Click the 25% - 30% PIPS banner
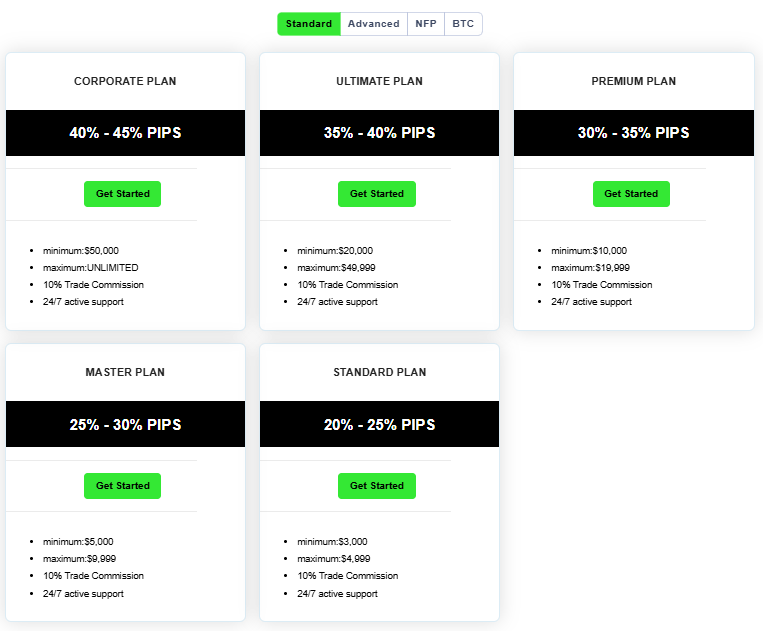The height and width of the screenshot is (631, 763). pos(125,424)
